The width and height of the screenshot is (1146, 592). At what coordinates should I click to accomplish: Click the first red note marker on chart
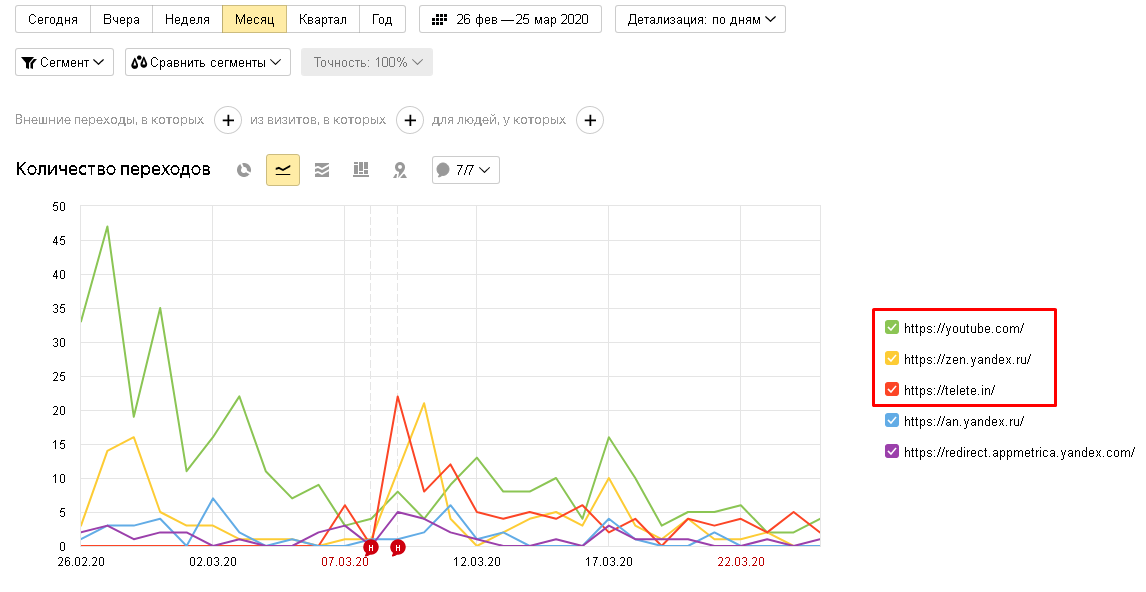371,547
